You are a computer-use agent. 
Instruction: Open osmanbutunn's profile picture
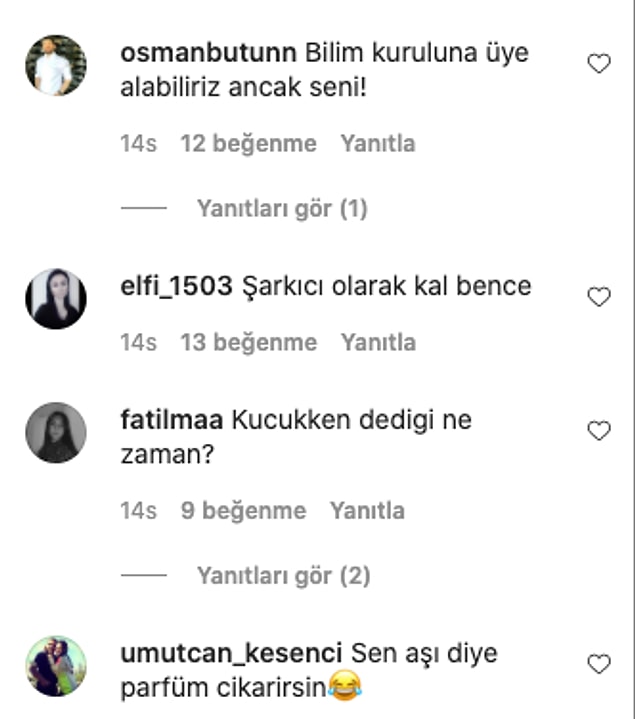point(56,65)
